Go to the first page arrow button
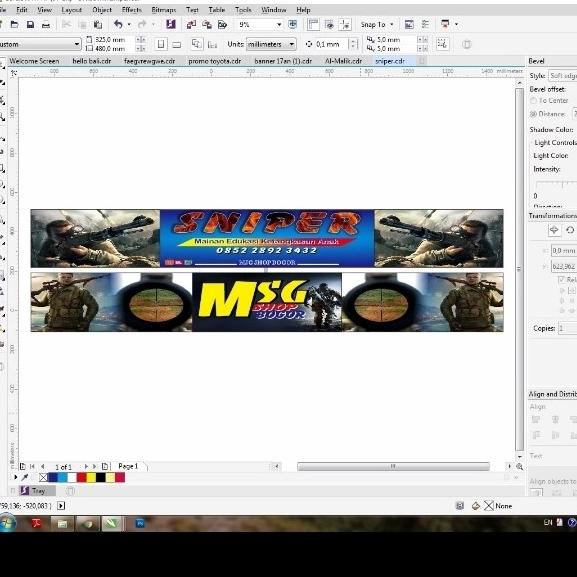 click(32, 467)
